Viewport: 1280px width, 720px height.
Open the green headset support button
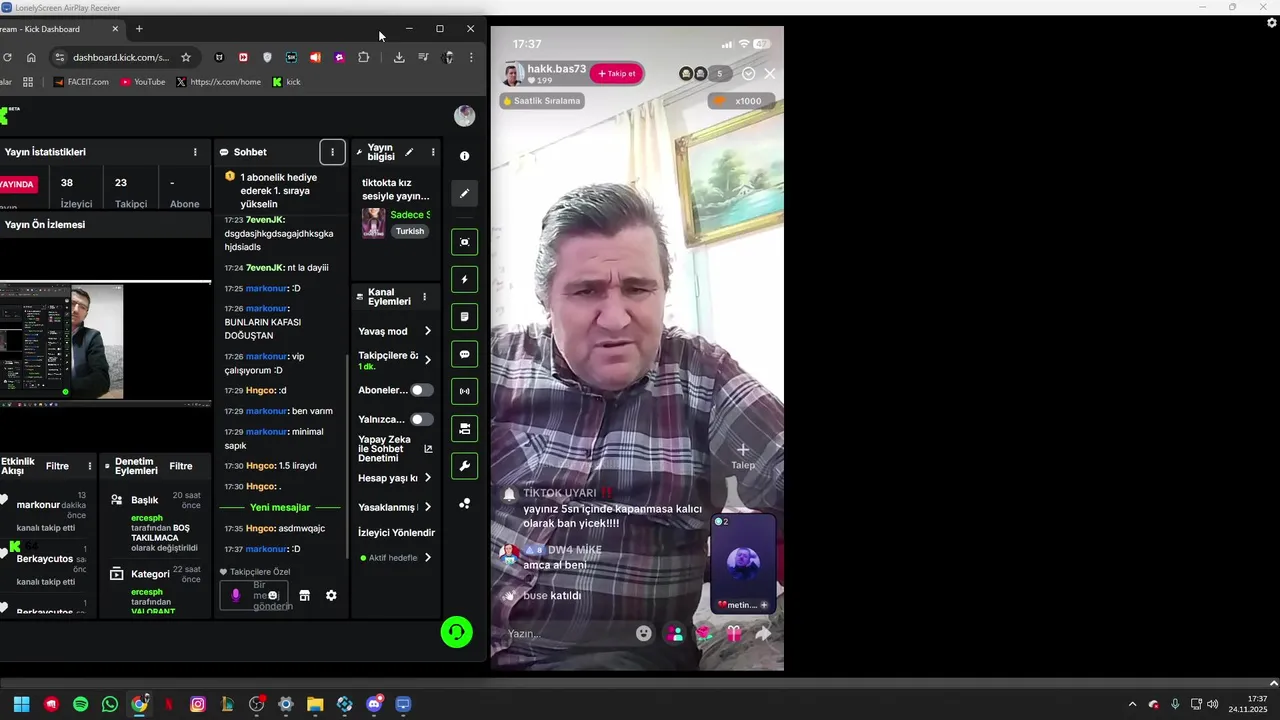pos(456,632)
